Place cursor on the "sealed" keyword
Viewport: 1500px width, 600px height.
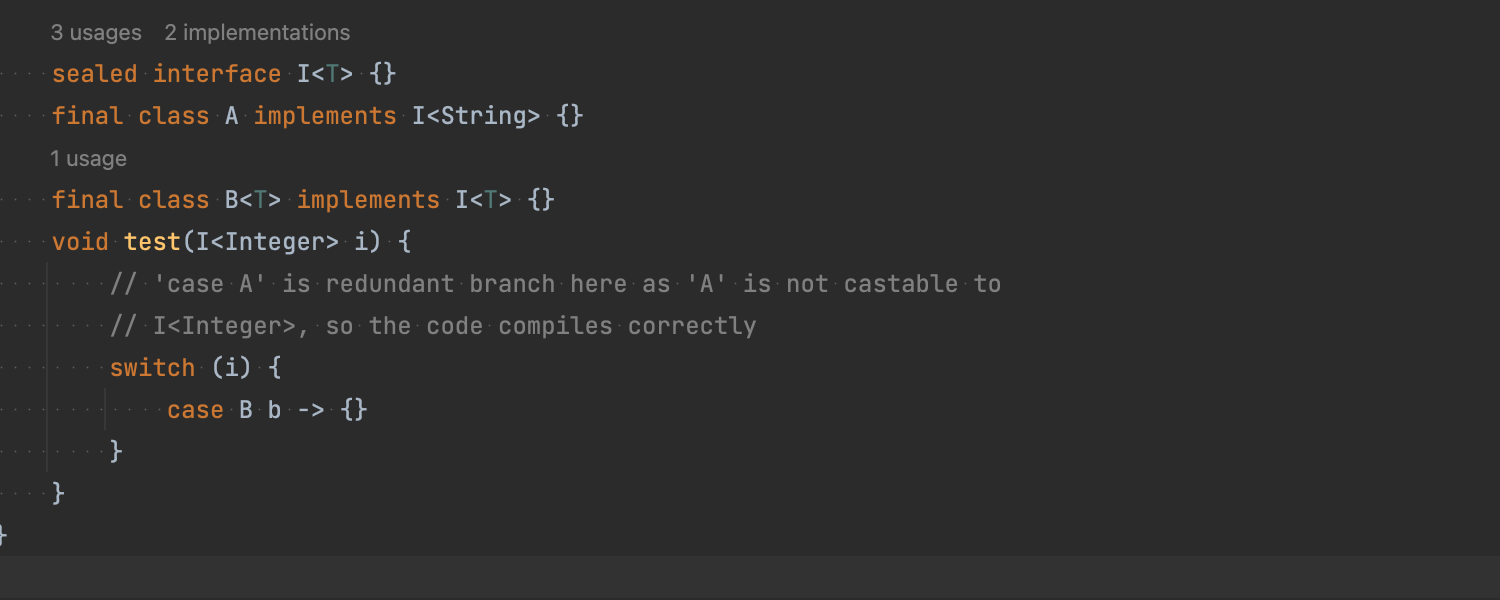95,75
